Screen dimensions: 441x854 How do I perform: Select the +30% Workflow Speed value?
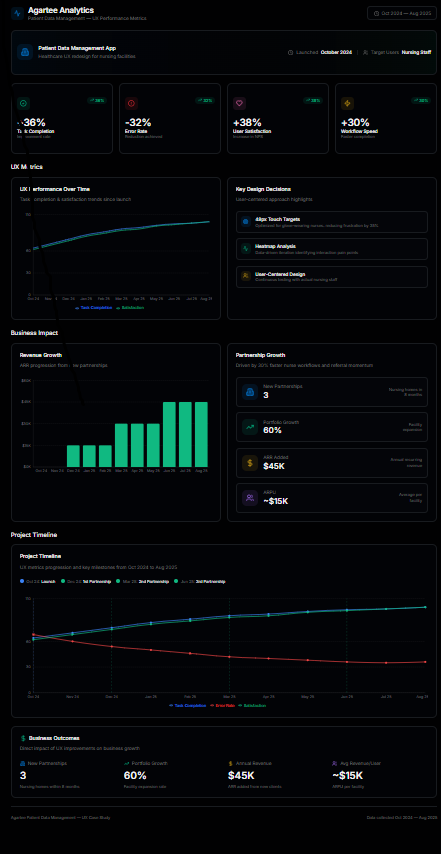point(356,122)
